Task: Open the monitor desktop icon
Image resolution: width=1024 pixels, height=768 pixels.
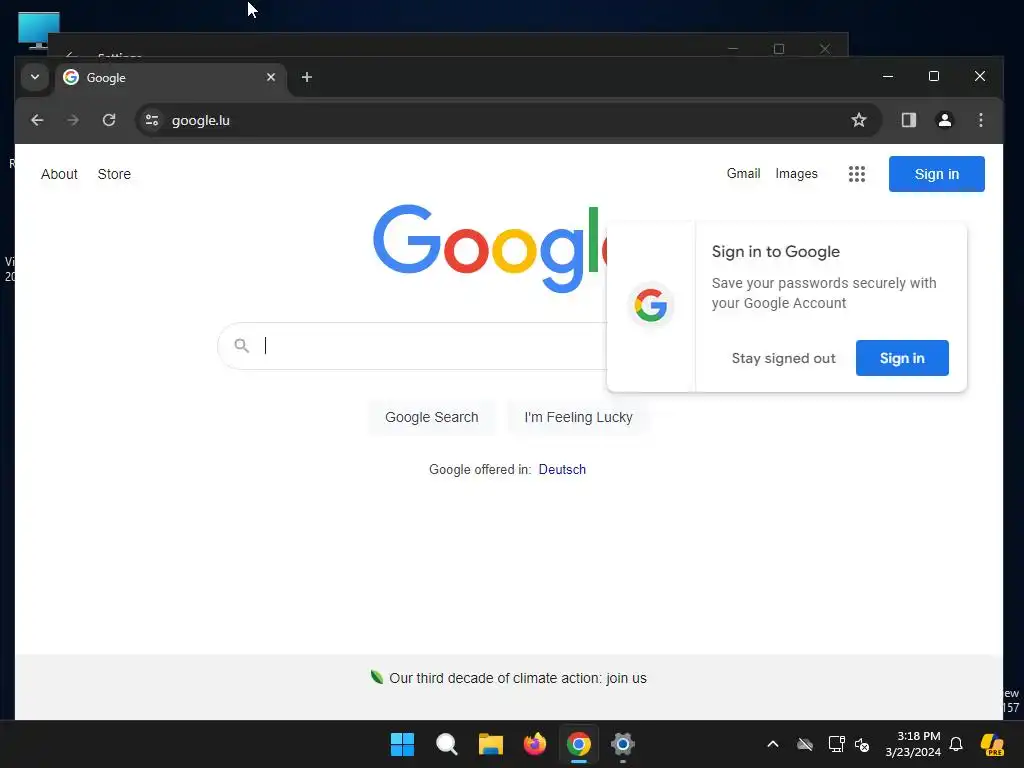Action: coord(39,31)
